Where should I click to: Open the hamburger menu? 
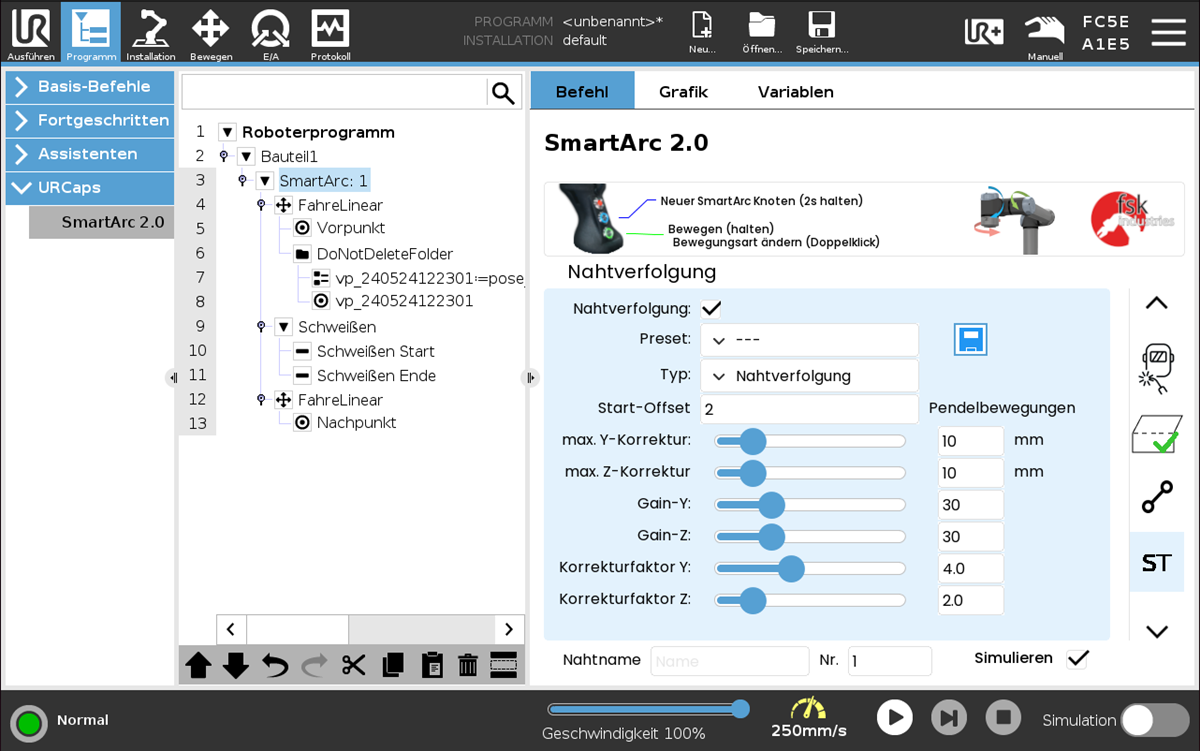coord(1168,32)
